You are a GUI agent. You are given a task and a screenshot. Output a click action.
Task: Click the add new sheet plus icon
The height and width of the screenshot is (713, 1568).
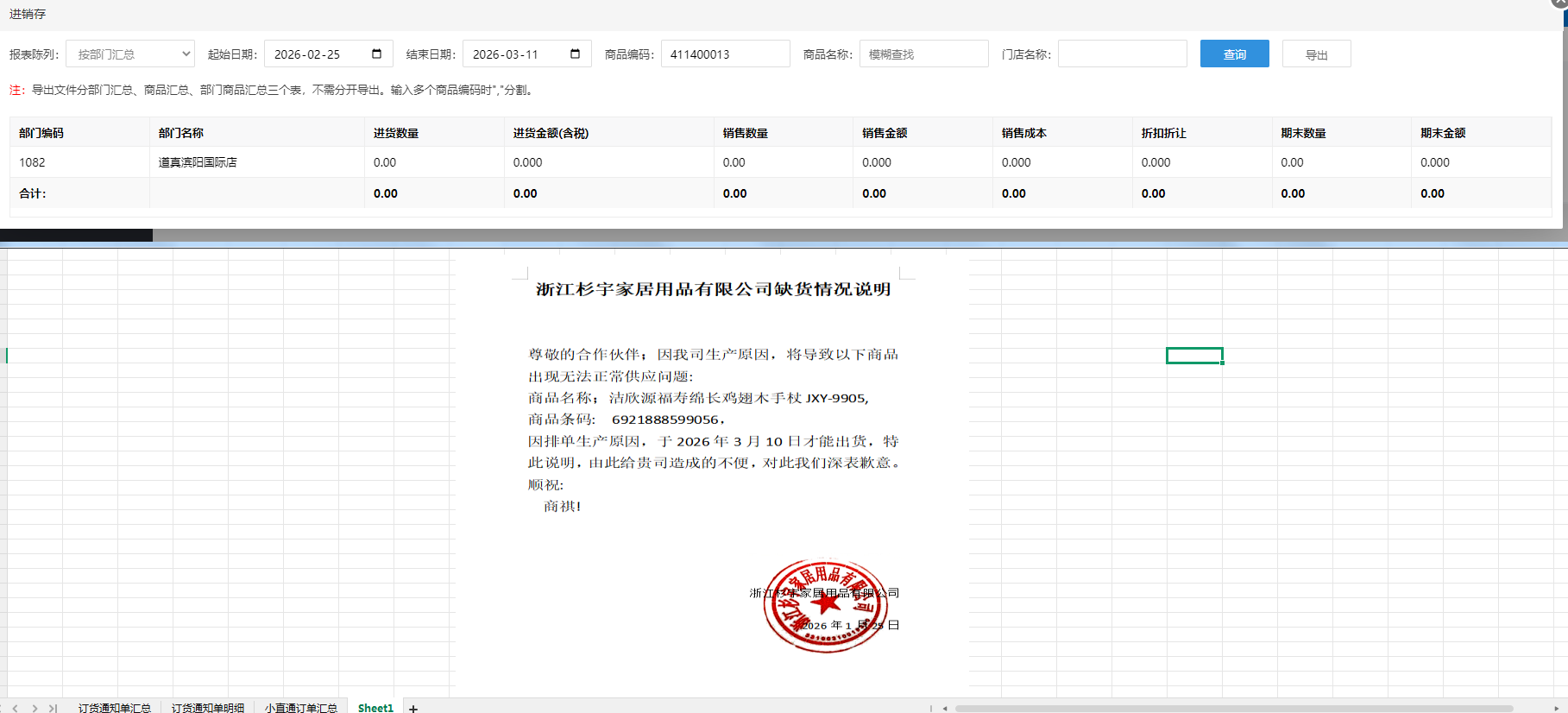pyautogui.click(x=413, y=708)
